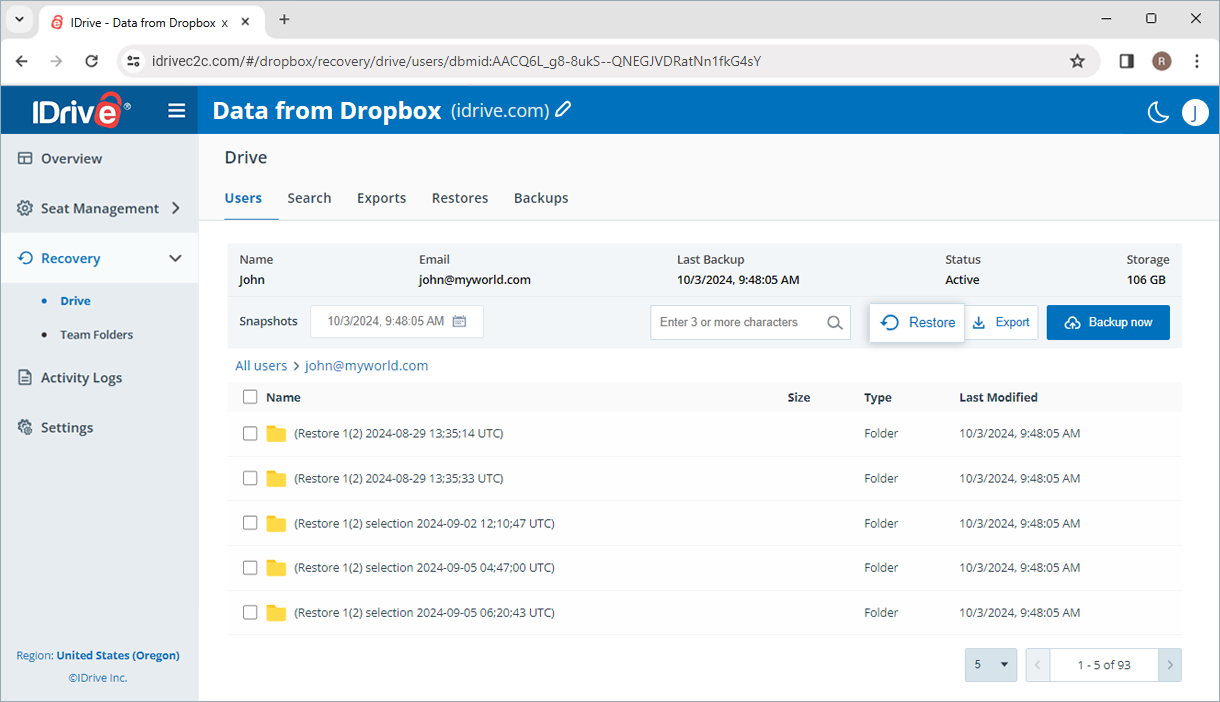
Task: Open the hamburger menu next to IDrive logo
Action: point(177,110)
